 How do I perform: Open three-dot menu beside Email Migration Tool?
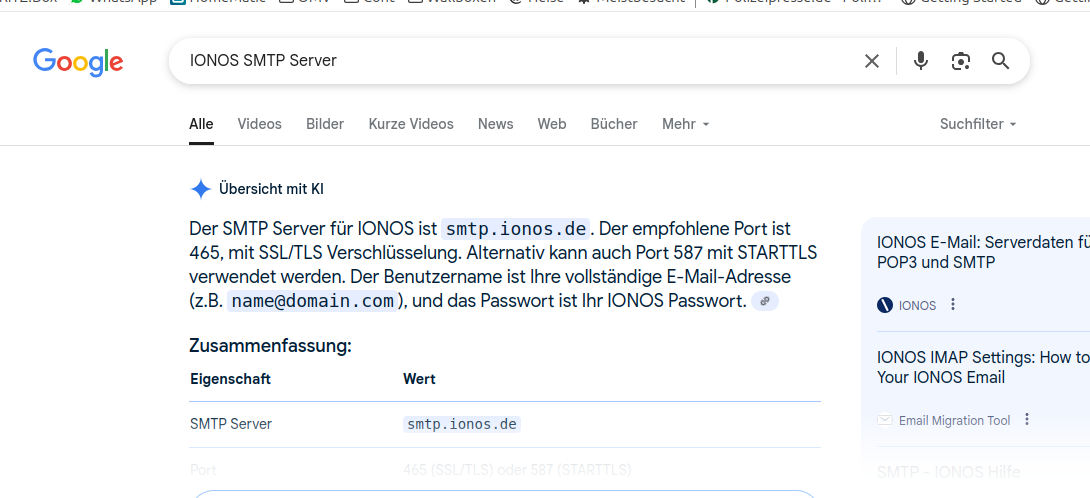coord(1027,419)
